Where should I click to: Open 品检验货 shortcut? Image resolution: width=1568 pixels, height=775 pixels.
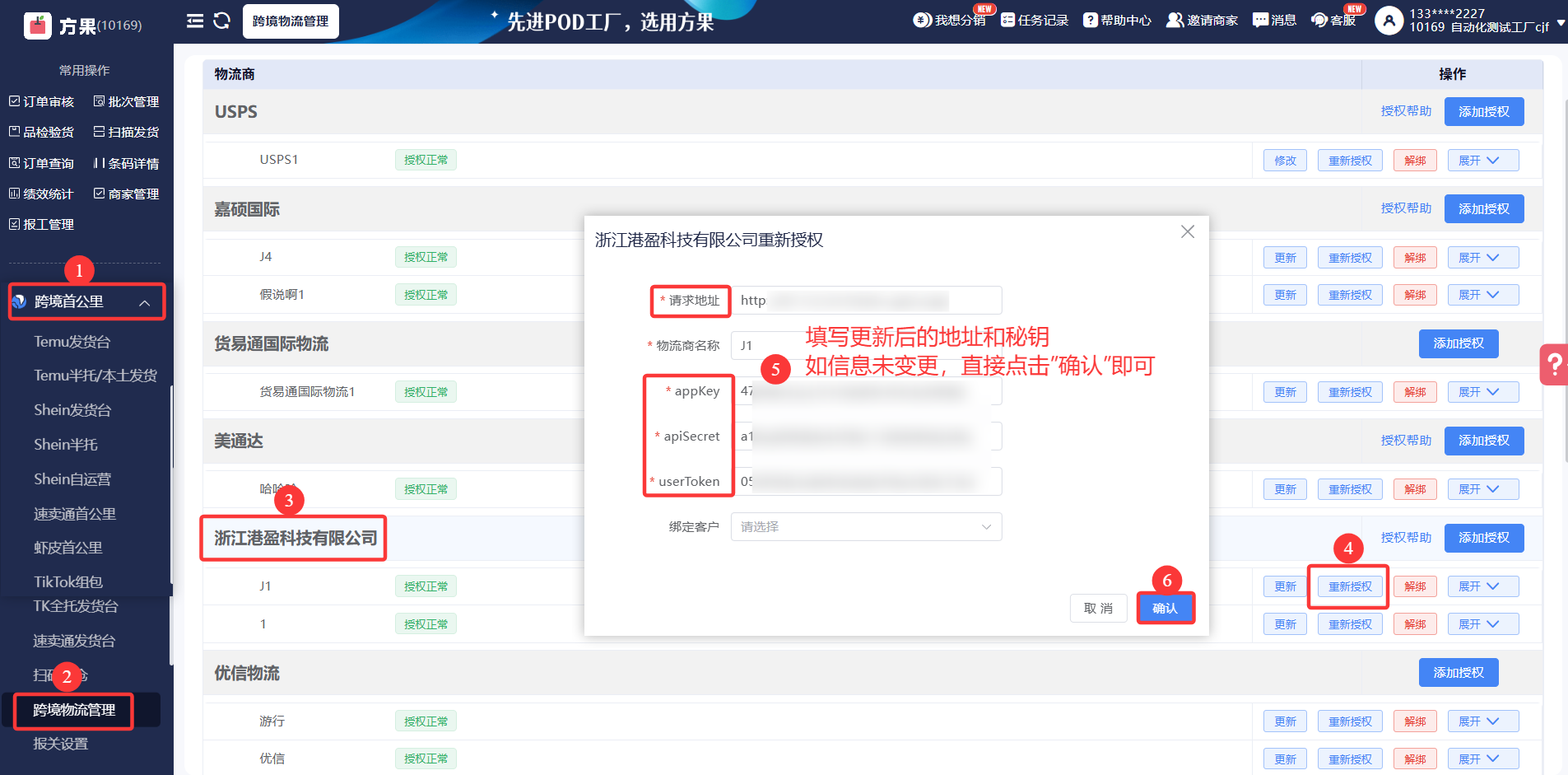tap(42, 132)
